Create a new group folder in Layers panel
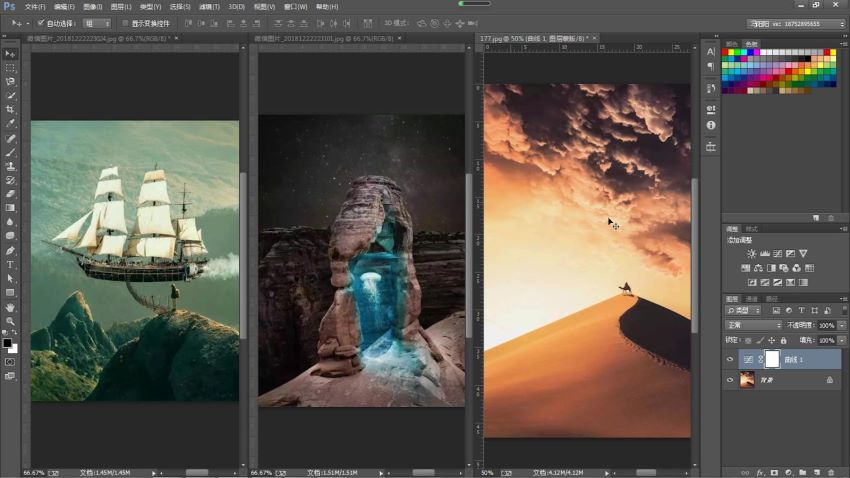The width and height of the screenshot is (850, 478). pyautogui.click(x=802, y=473)
